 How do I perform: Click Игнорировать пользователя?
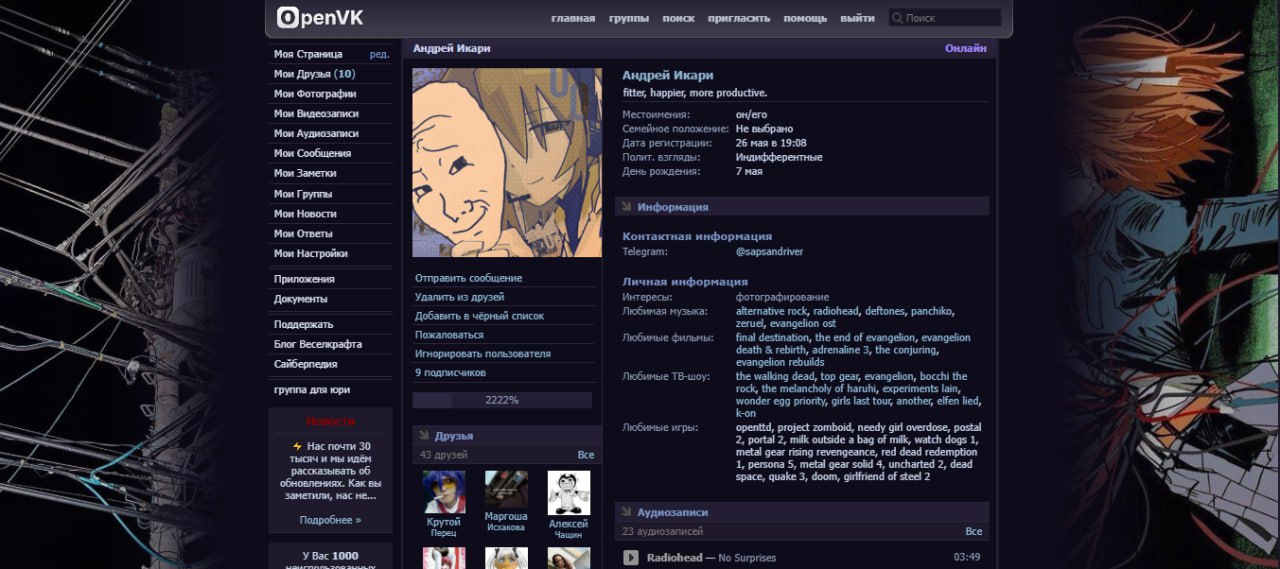tap(483, 354)
